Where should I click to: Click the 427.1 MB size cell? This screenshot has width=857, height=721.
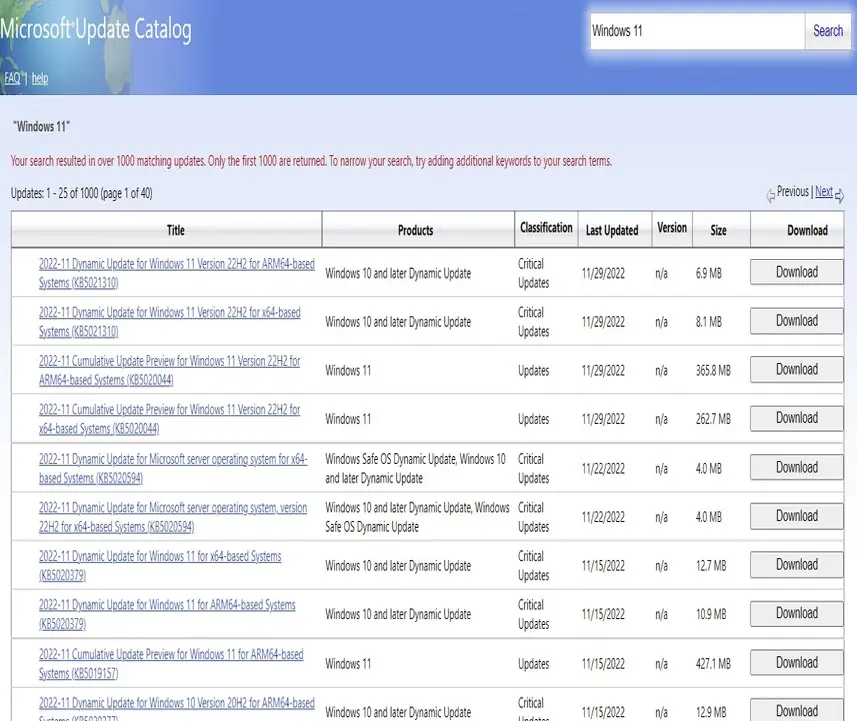click(713, 664)
